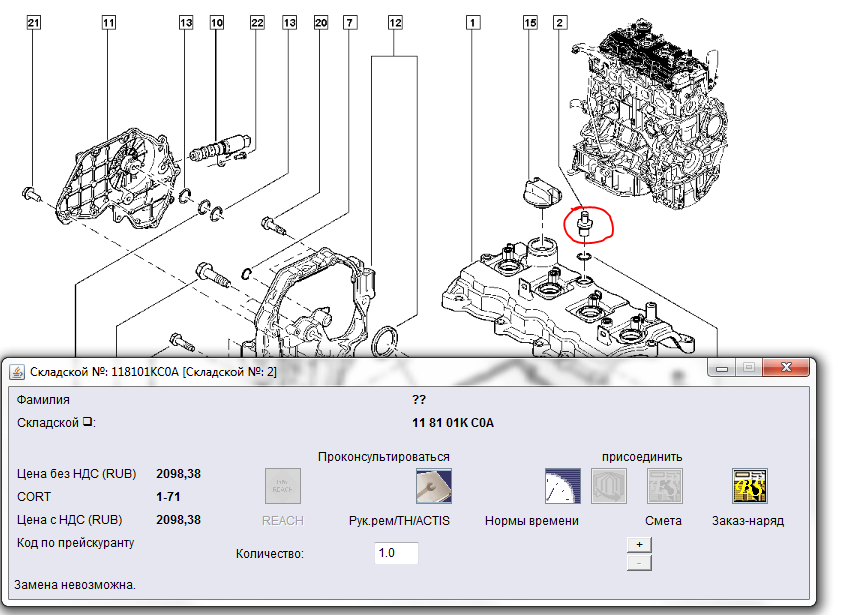
Task: Click the price value beside Цена без НДС (RUB)
Action: tap(178, 474)
